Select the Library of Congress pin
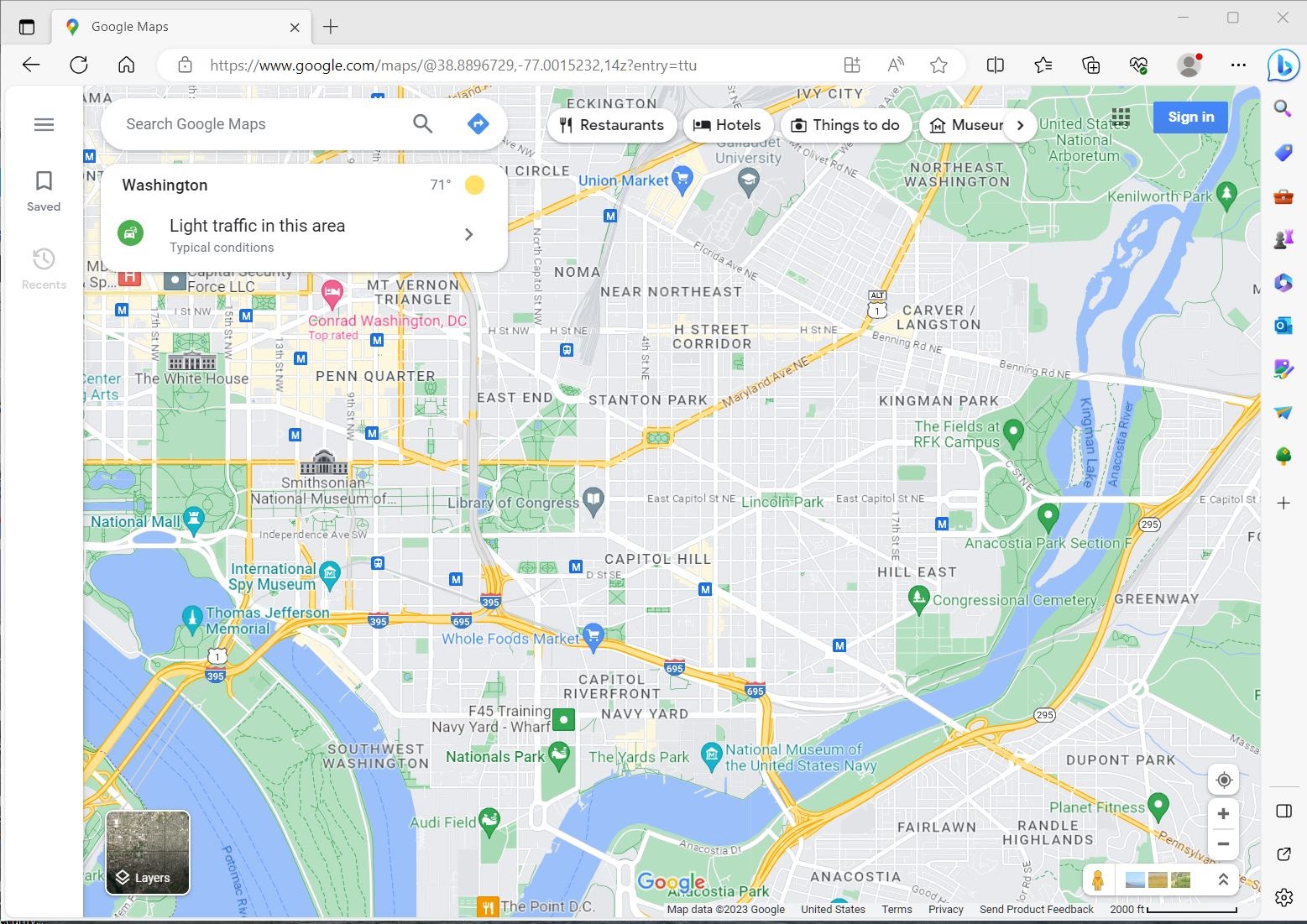The image size is (1307, 924). tap(593, 501)
